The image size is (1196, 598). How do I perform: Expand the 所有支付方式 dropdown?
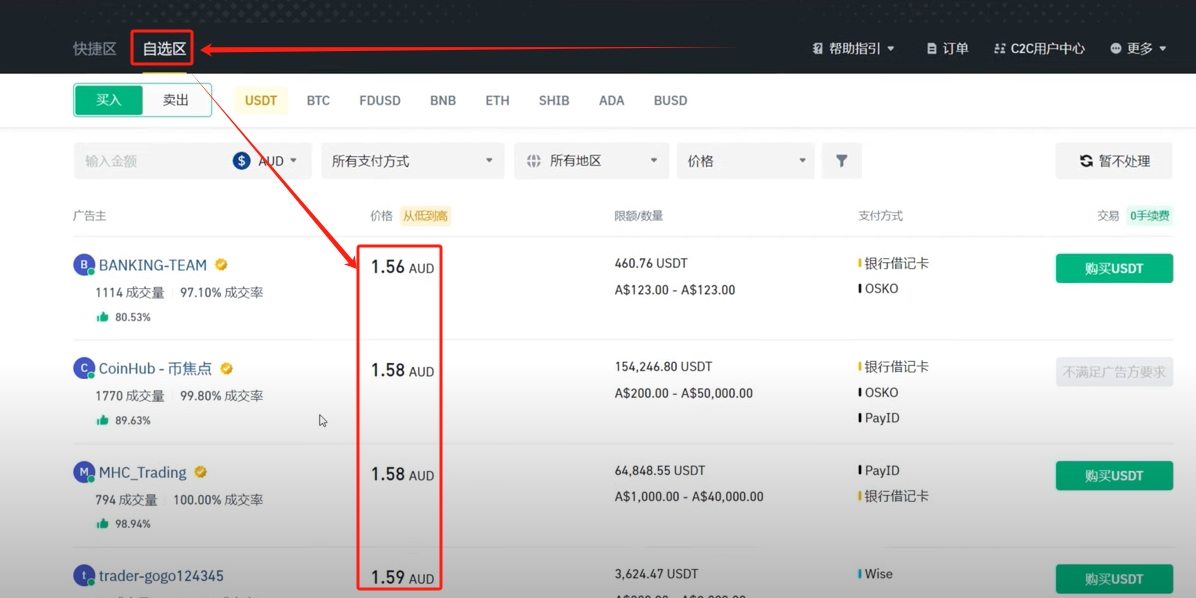[x=413, y=161]
